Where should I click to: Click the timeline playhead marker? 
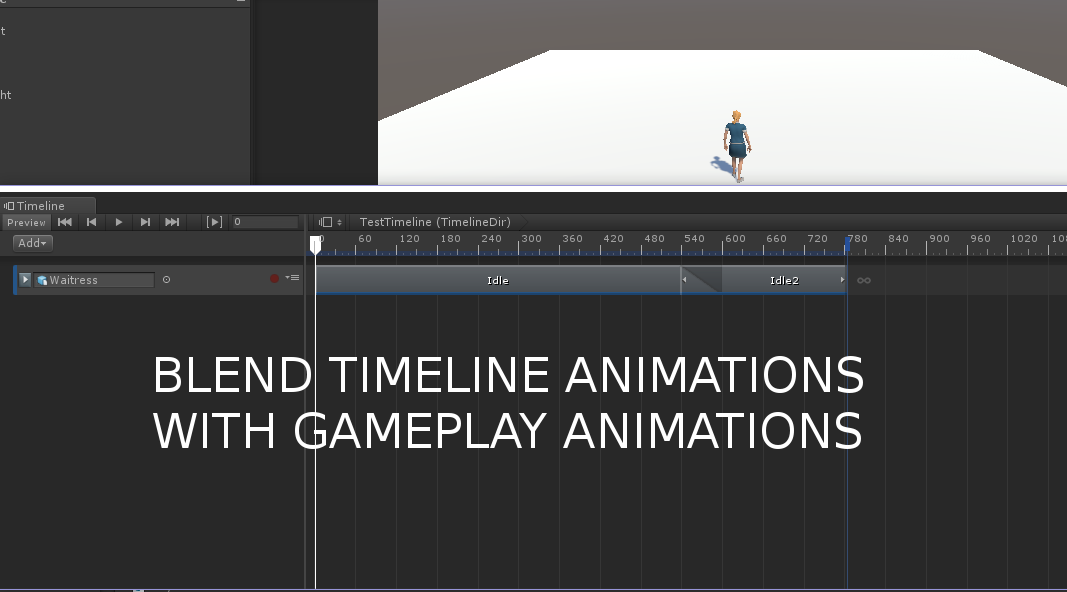point(315,242)
